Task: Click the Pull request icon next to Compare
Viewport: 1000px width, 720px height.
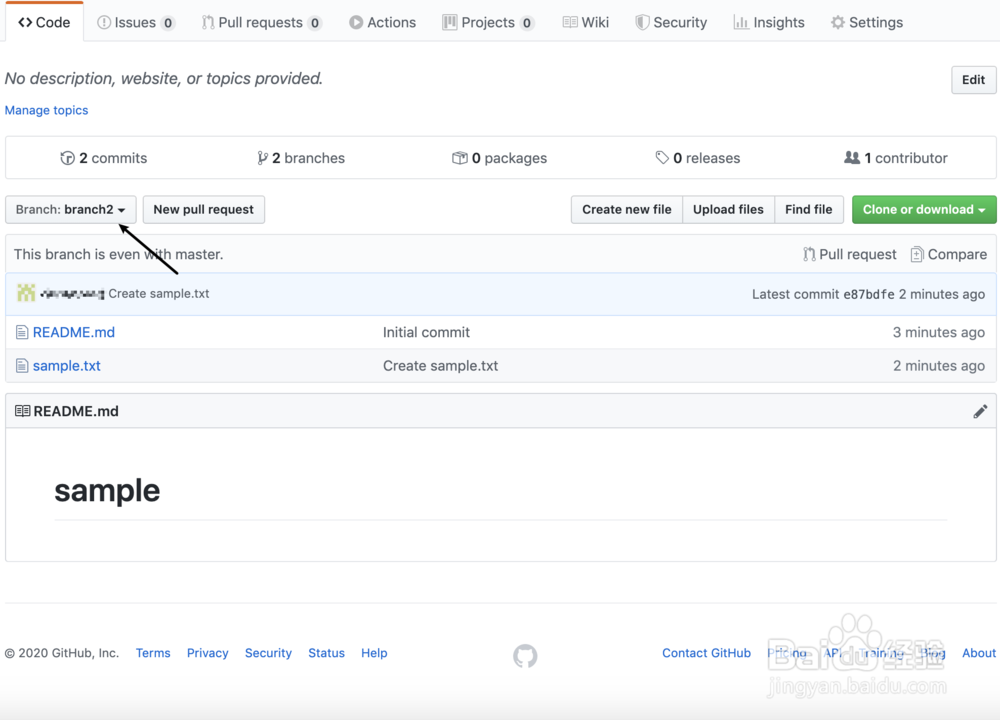Action: (809, 255)
